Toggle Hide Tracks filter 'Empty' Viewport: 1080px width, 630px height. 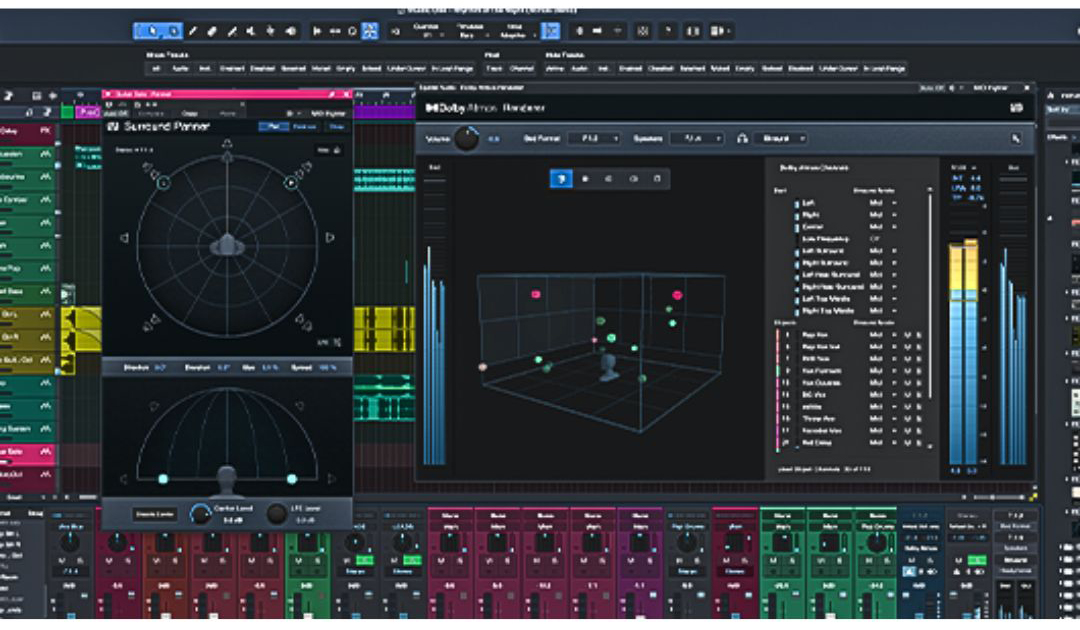tap(745, 69)
